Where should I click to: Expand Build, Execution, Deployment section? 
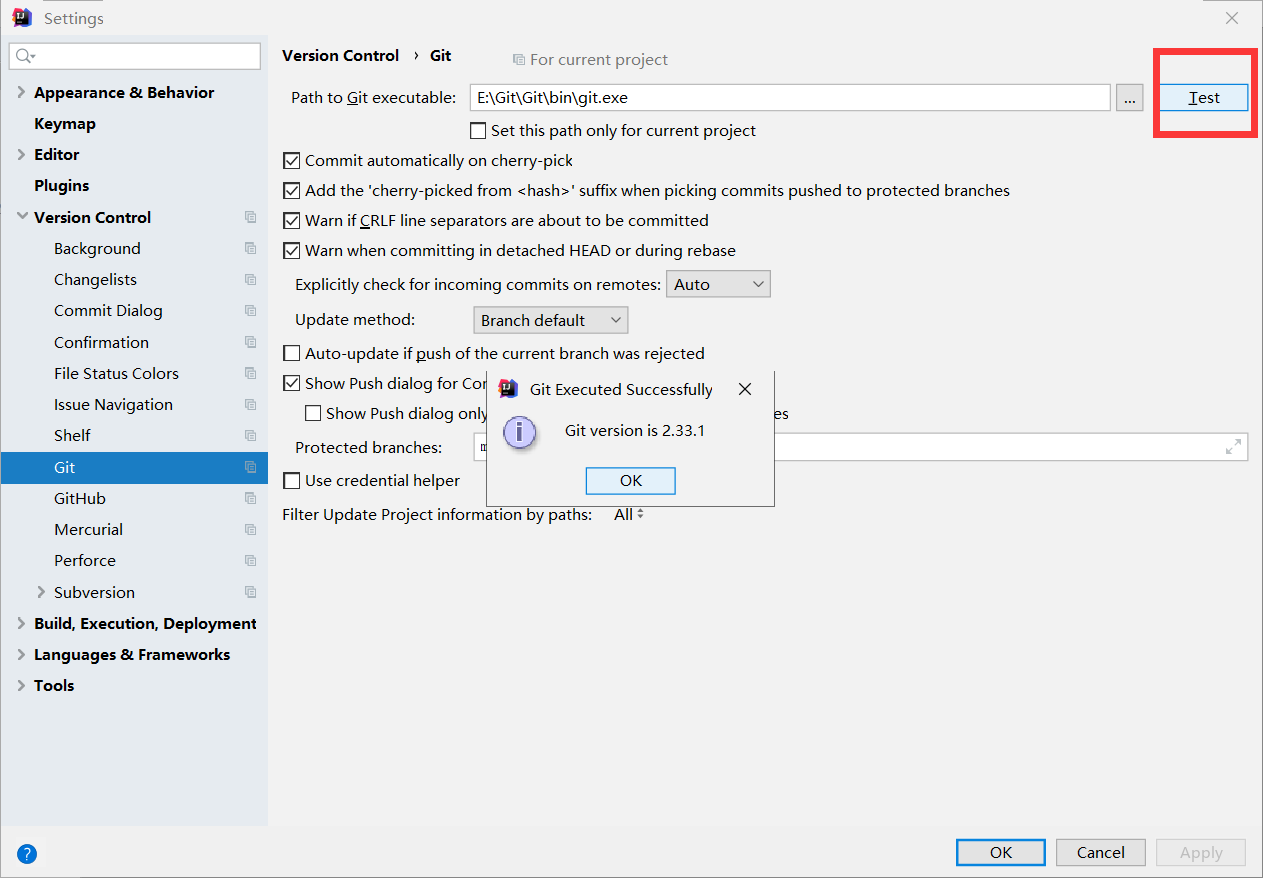tap(22, 623)
